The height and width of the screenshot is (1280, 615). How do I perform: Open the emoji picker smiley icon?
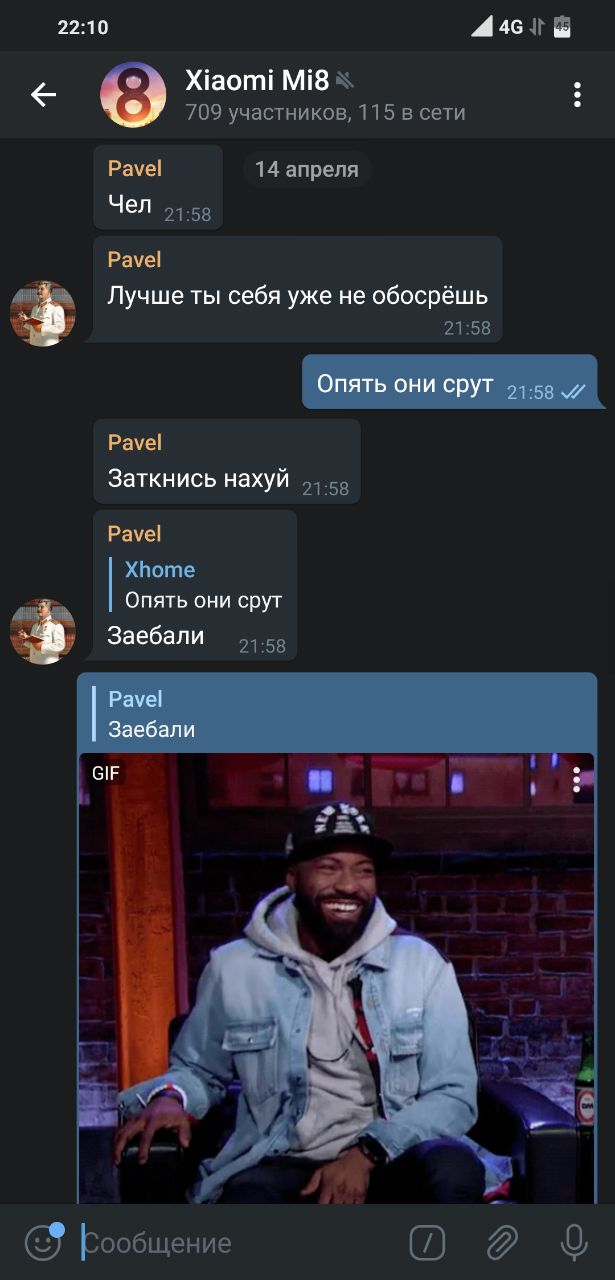pyautogui.click(x=42, y=1242)
